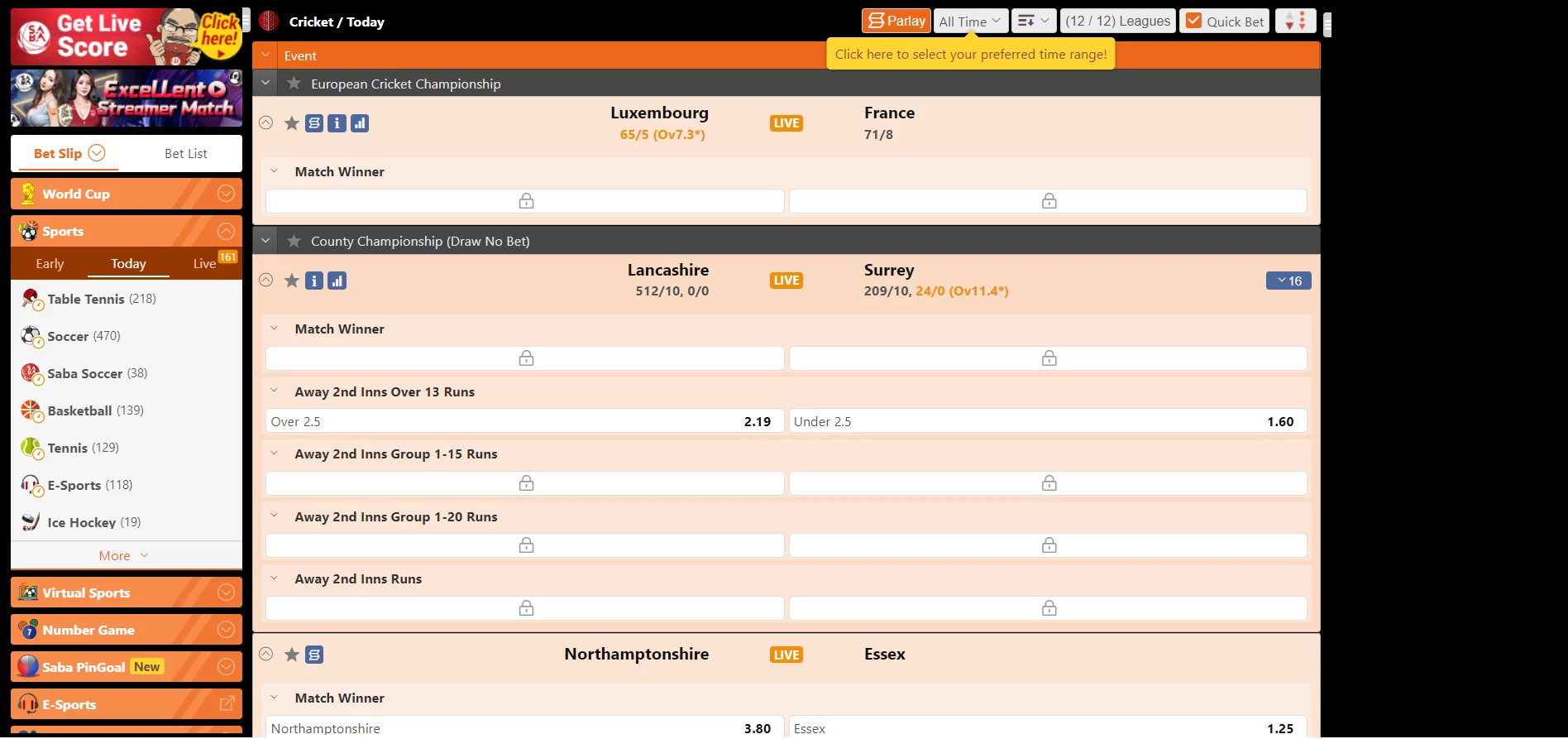Screen dimensions: 1568x739
Task: Open Table Tennis sport listing
Action: [127, 299]
